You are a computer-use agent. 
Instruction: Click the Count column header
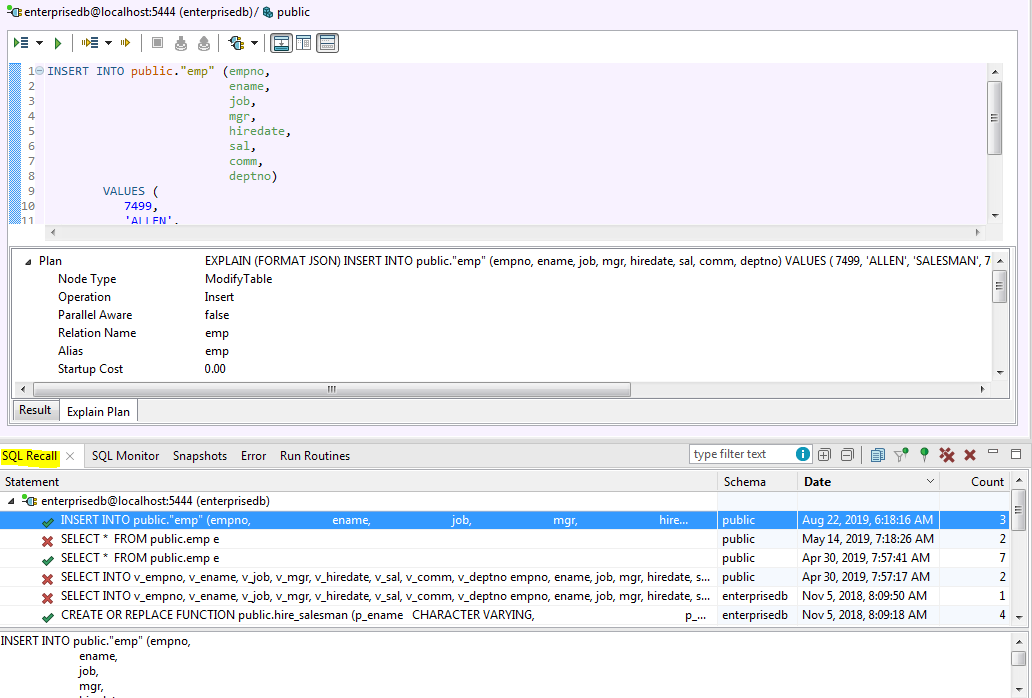(975, 482)
